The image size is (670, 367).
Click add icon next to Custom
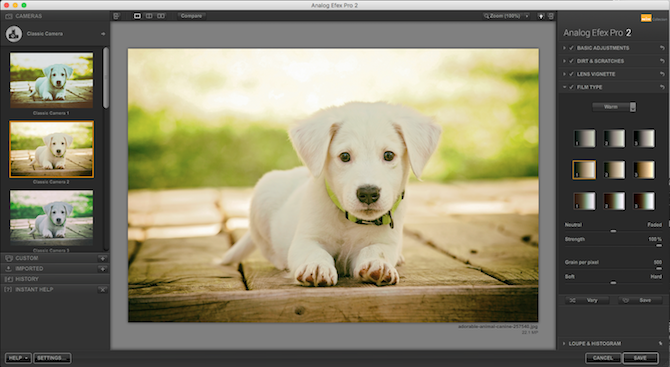[x=103, y=258]
